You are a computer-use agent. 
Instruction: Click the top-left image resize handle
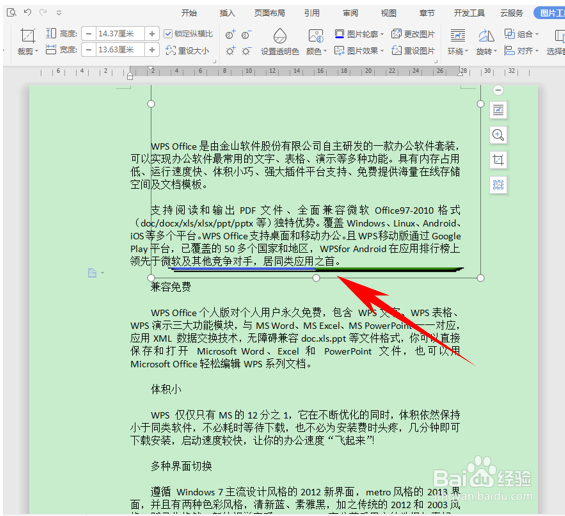pos(151,104)
